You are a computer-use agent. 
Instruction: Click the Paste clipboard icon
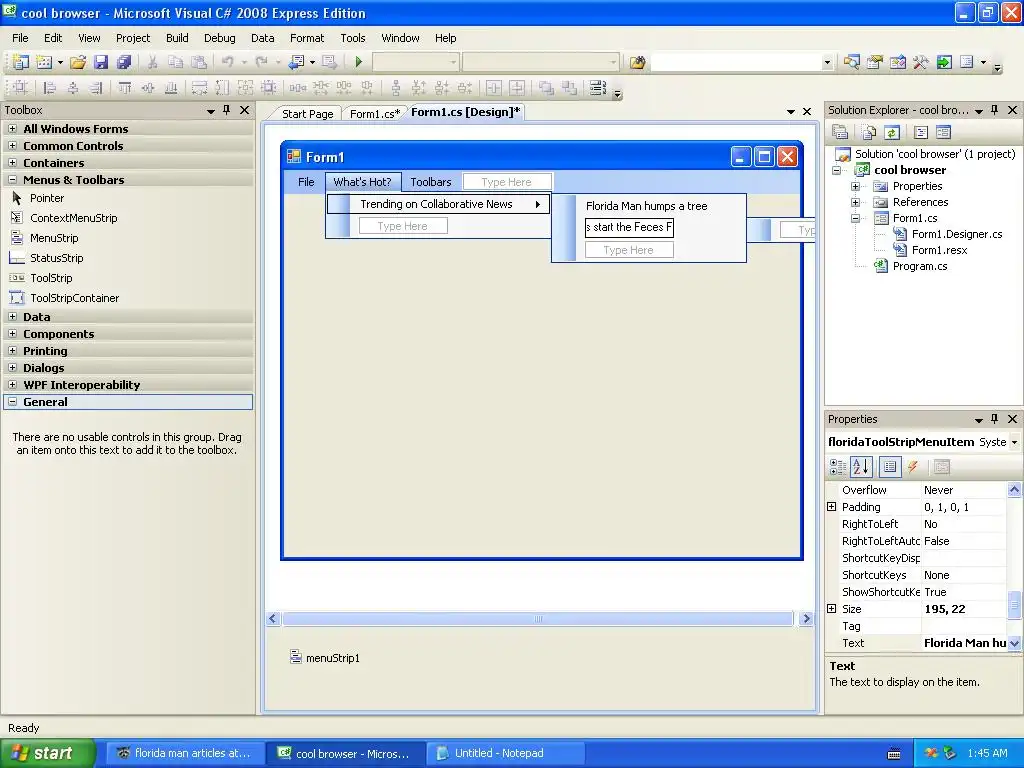199,62
